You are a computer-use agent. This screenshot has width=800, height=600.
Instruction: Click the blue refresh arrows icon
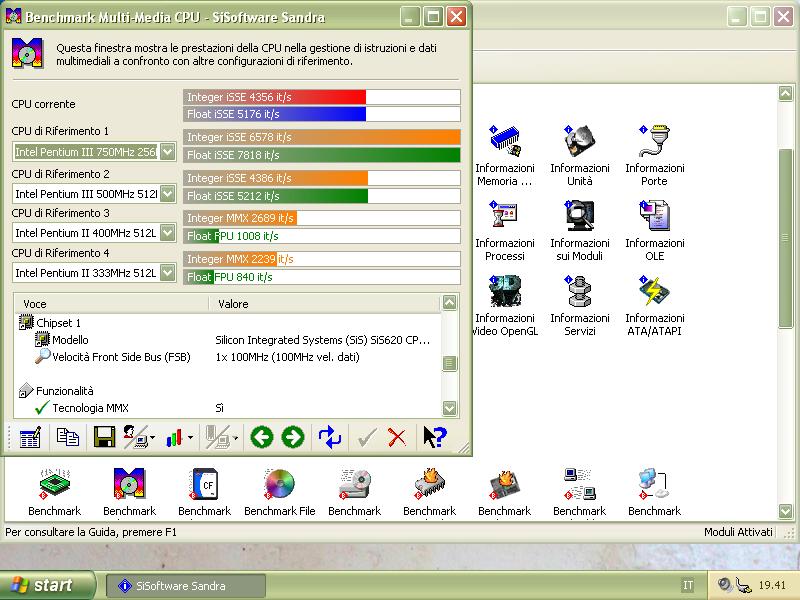coord(330,437)
